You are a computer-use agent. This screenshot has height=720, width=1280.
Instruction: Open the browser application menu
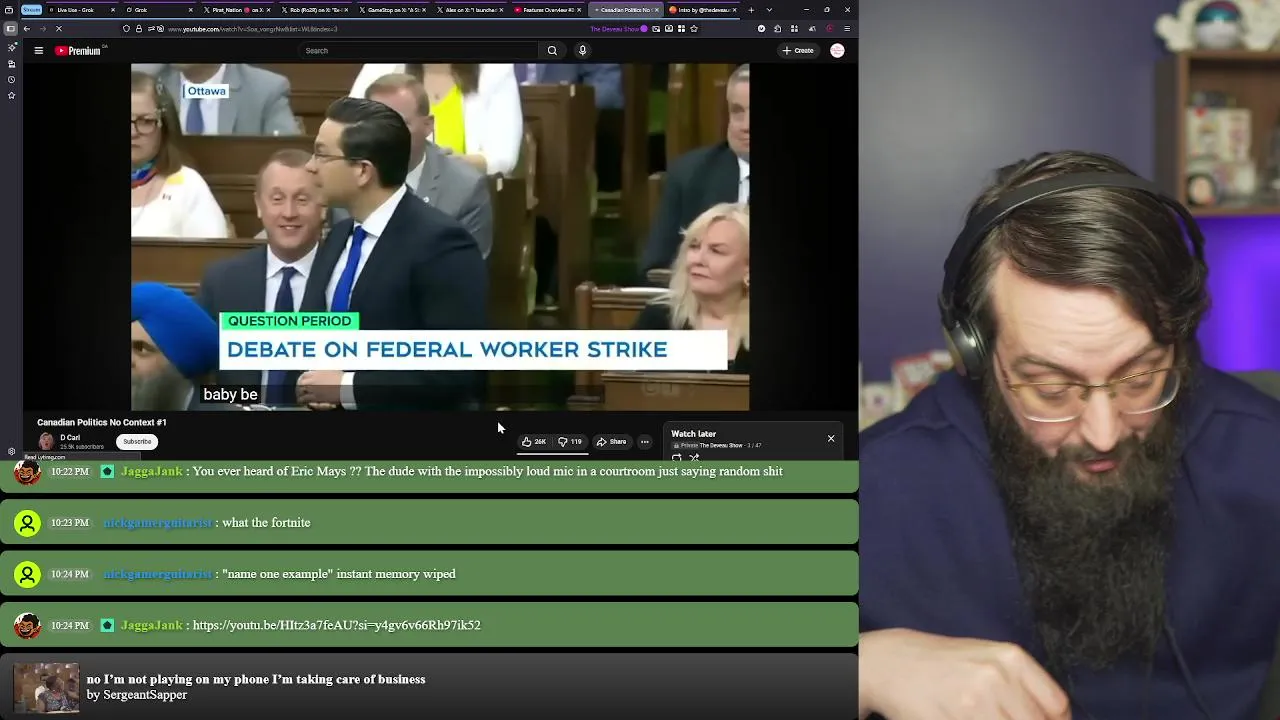[847, 29]
